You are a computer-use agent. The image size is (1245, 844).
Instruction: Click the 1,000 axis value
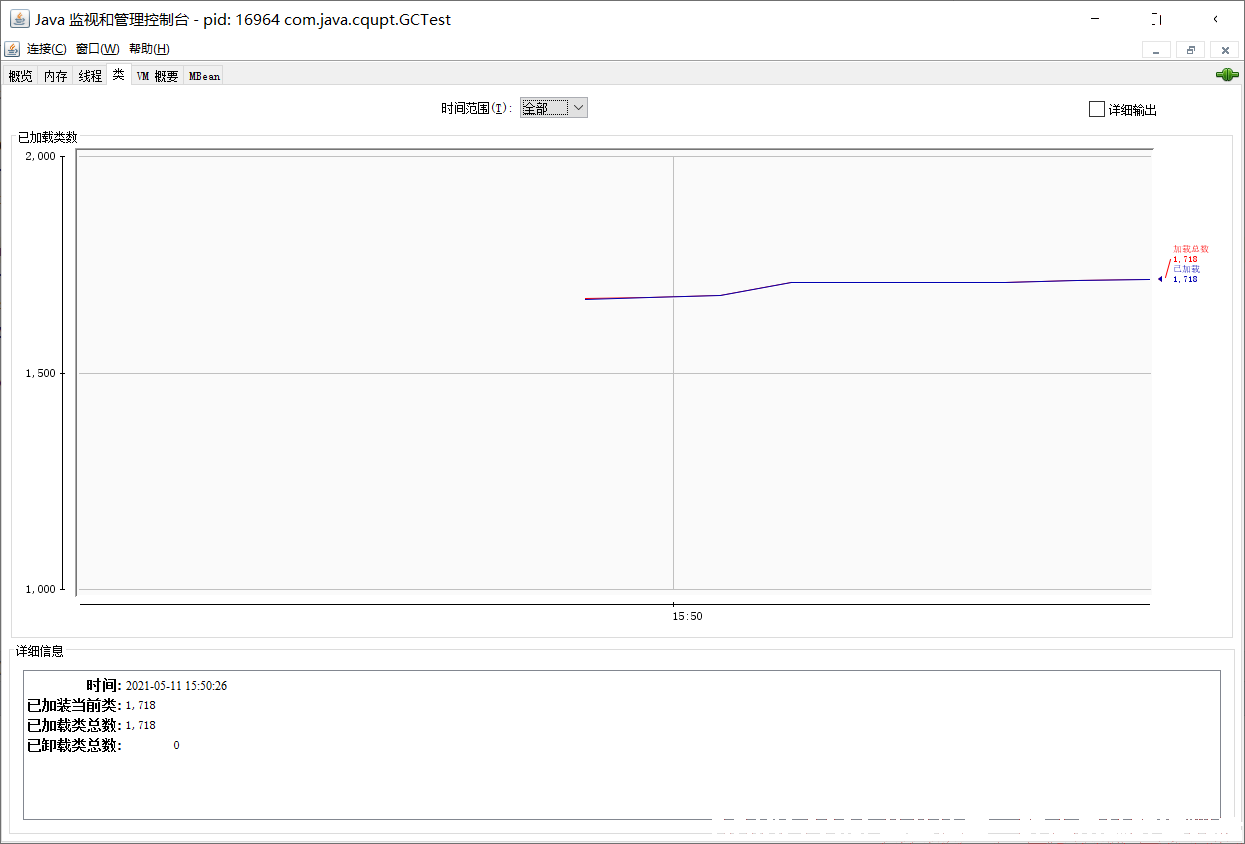(41, 589)
